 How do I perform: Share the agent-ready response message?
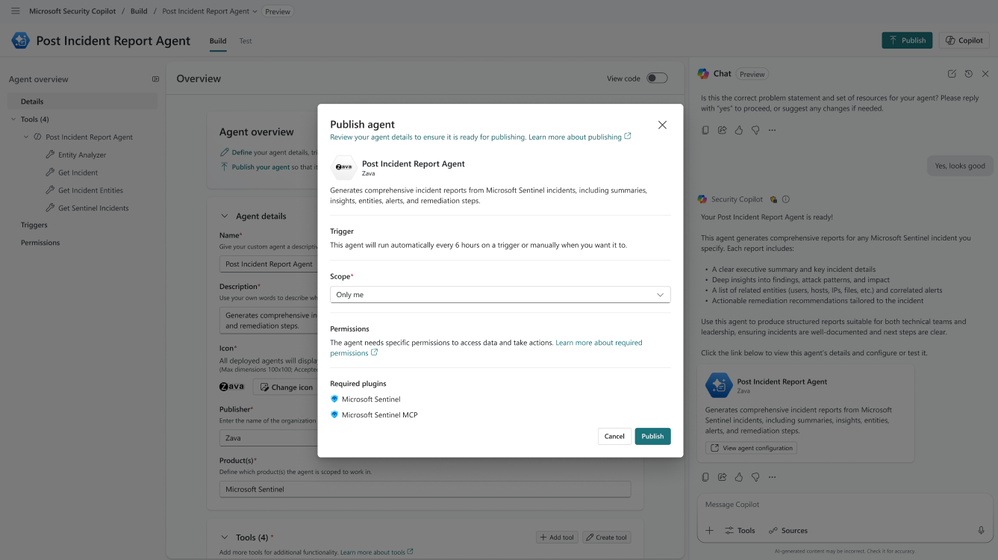(x=722, y=477)
